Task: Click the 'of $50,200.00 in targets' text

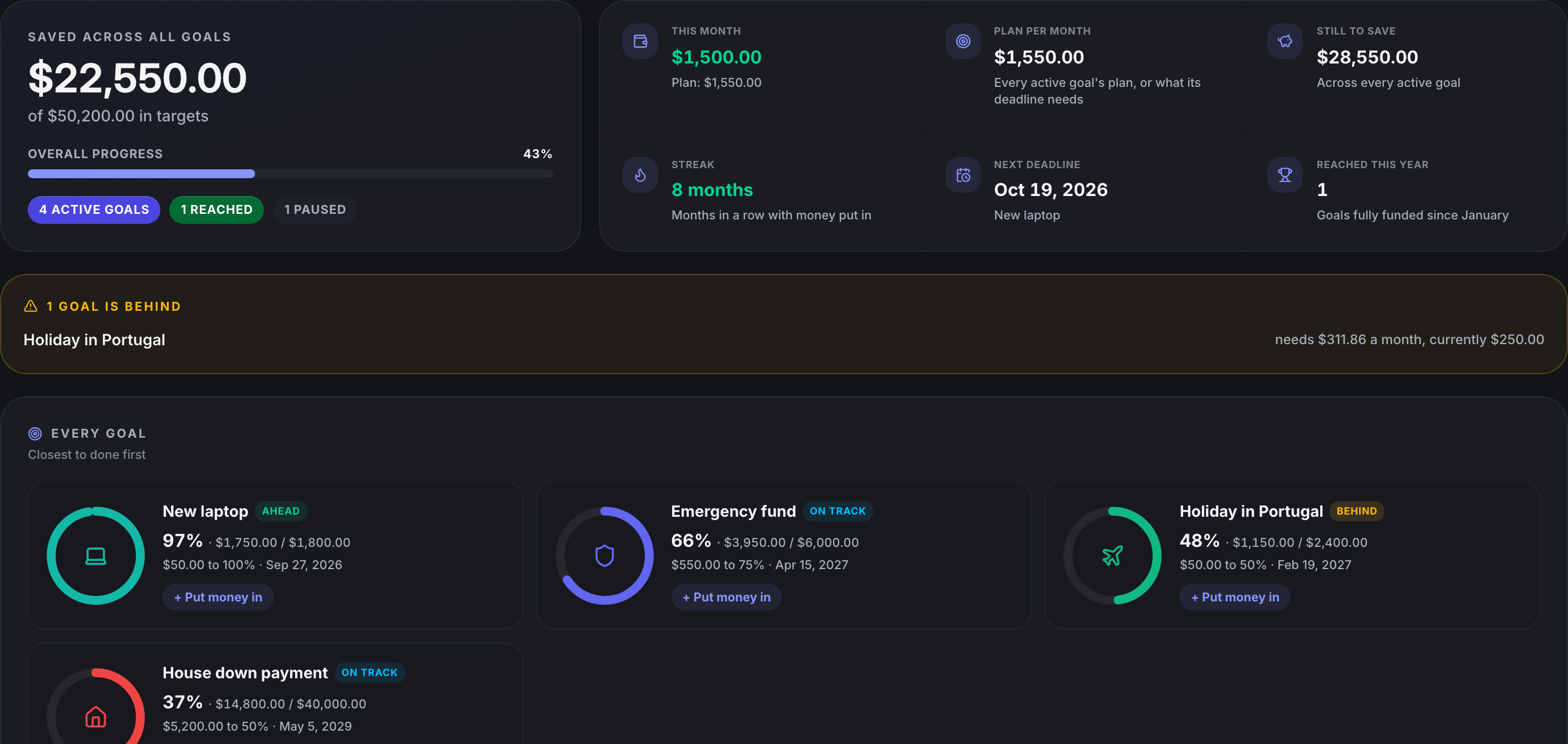Action: 118,116
